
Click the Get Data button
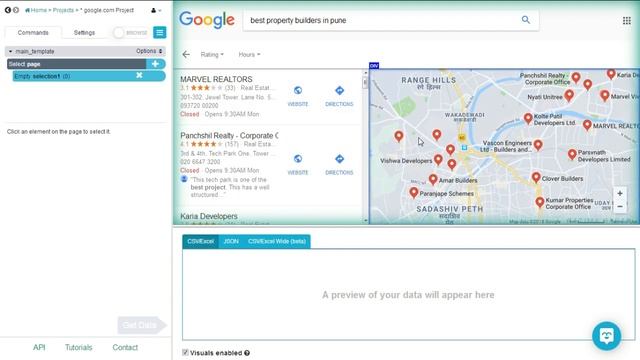(142, 325)
